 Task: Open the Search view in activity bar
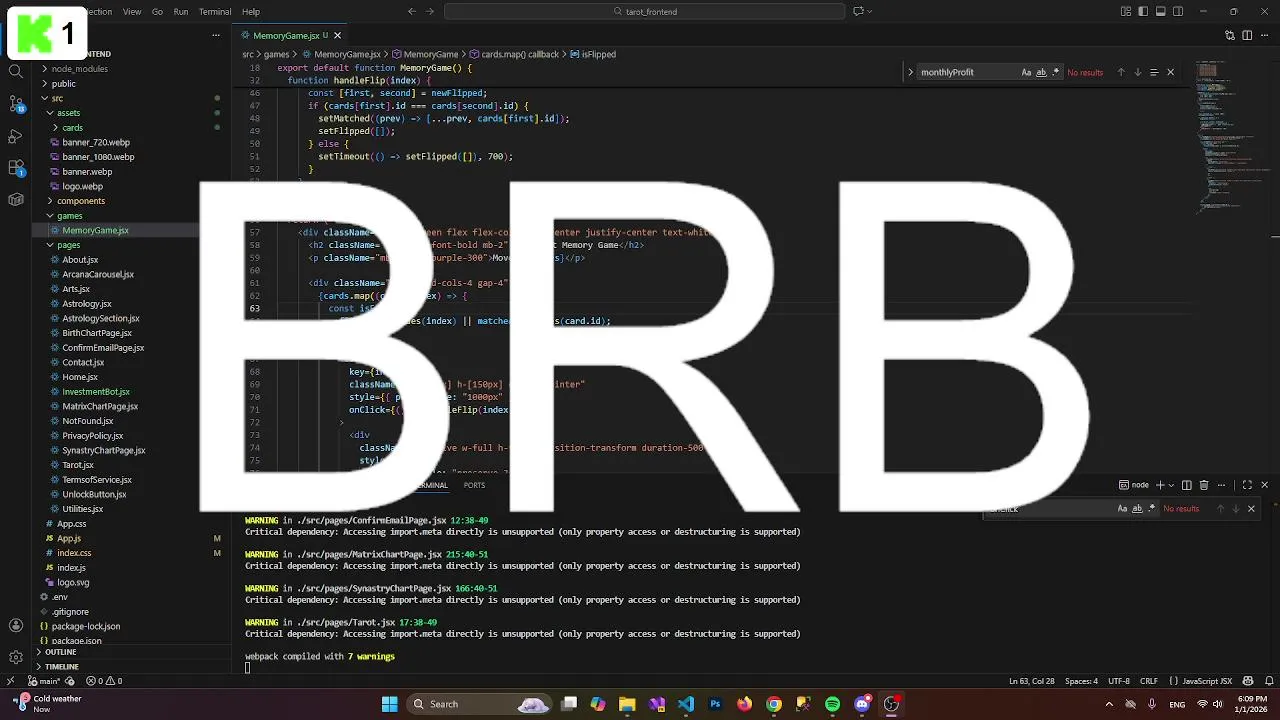pyautogui.click(x=16, y=71)
